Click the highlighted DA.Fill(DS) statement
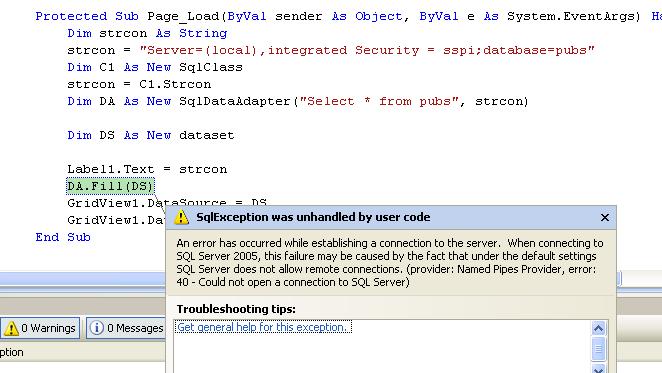Viewport: 662px width, 373px height. 110,186
